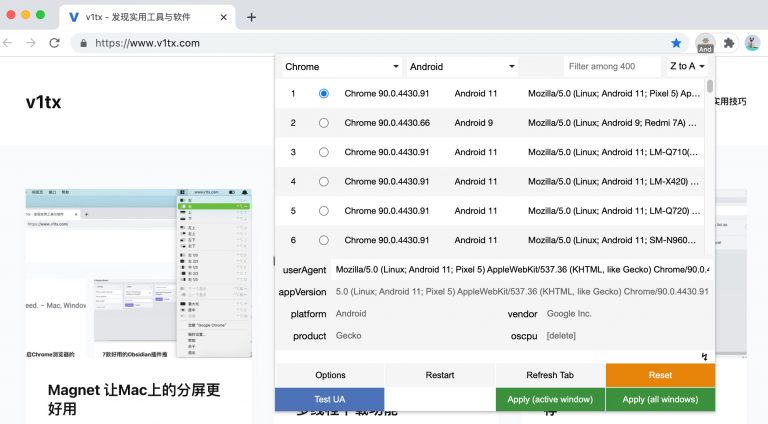Click the oscpu field [delete]
Image resolution: width=768 pixels, height=424 pixels.
[627, 336]
